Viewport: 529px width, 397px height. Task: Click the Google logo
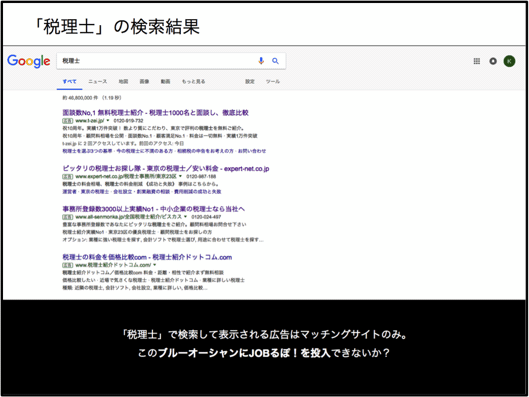[29, 61]
